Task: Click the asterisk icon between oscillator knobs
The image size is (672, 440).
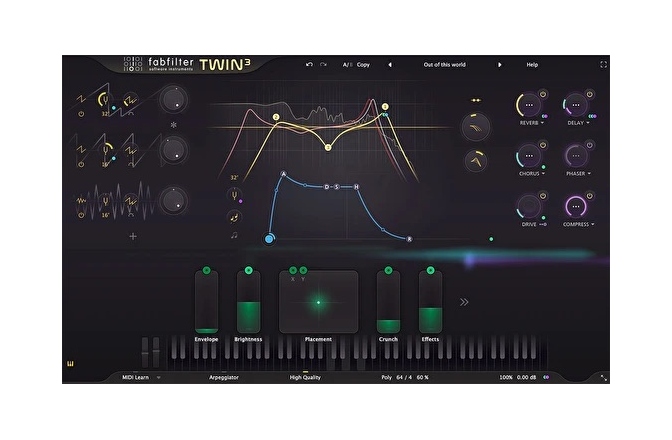Action: 174,125
